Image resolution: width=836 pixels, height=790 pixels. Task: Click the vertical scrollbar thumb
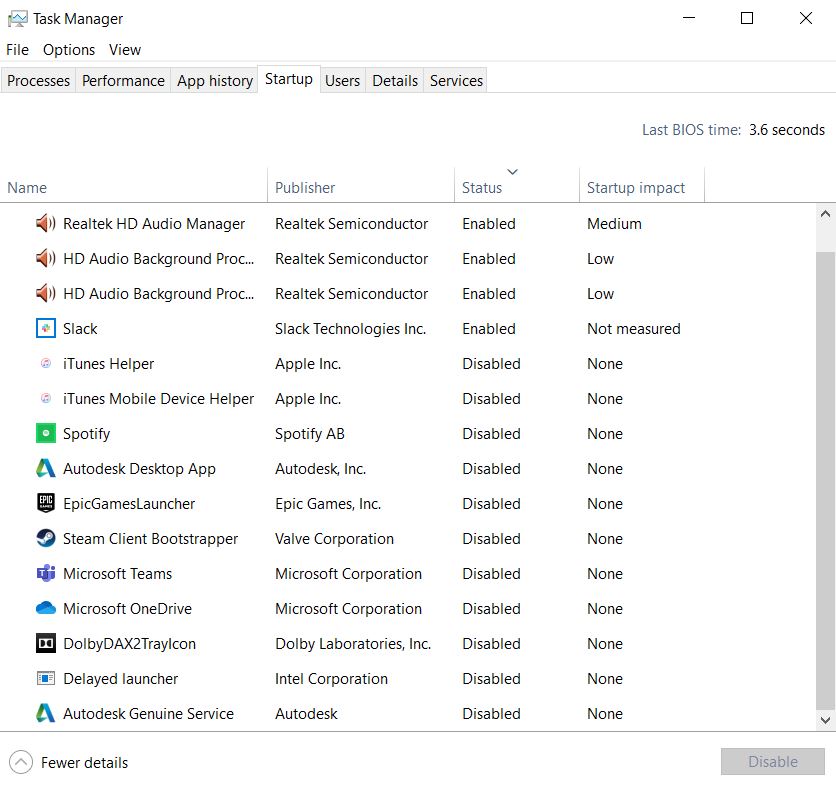pos(825,481)
